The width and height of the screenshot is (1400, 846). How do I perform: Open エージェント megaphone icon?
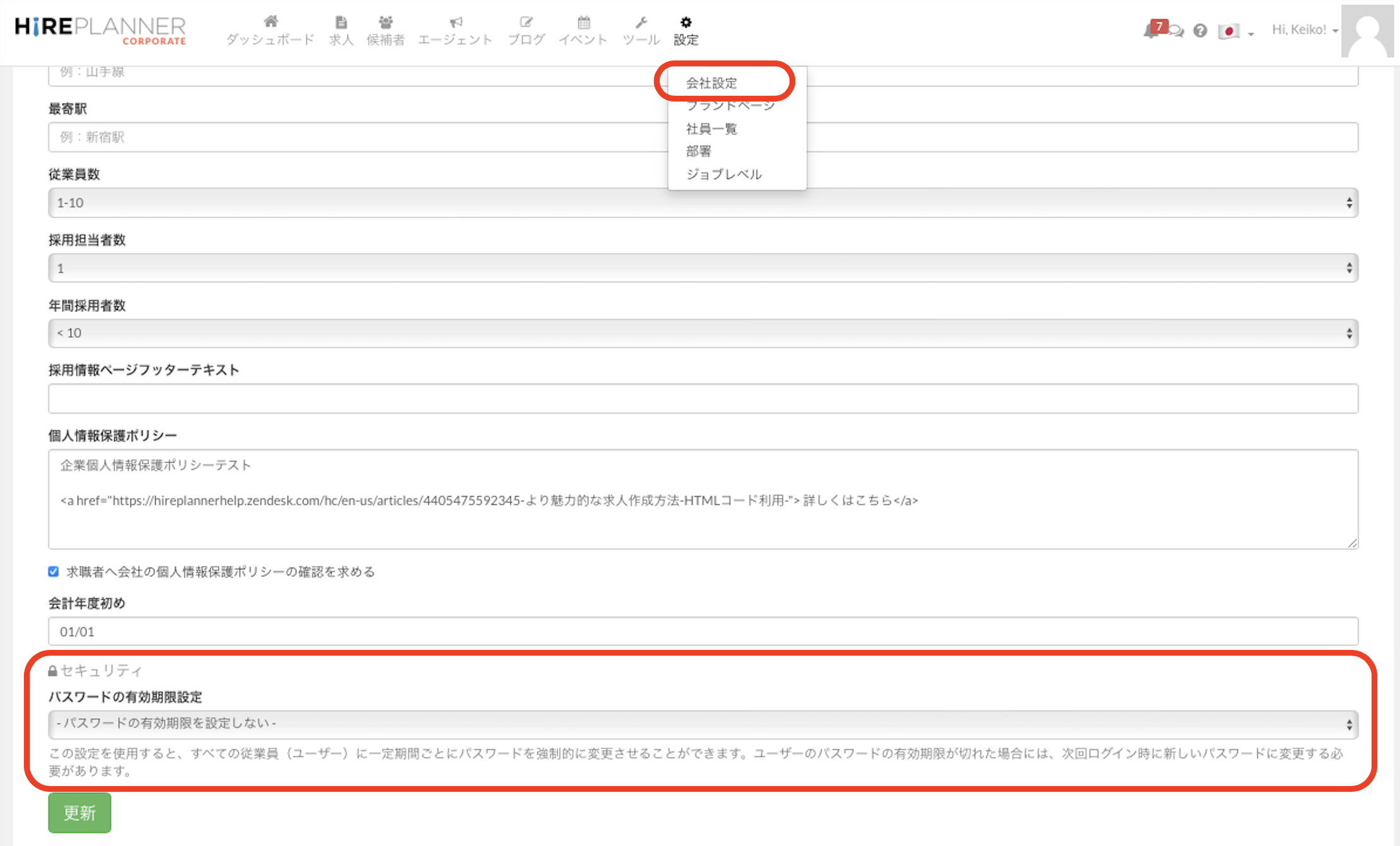455,23
